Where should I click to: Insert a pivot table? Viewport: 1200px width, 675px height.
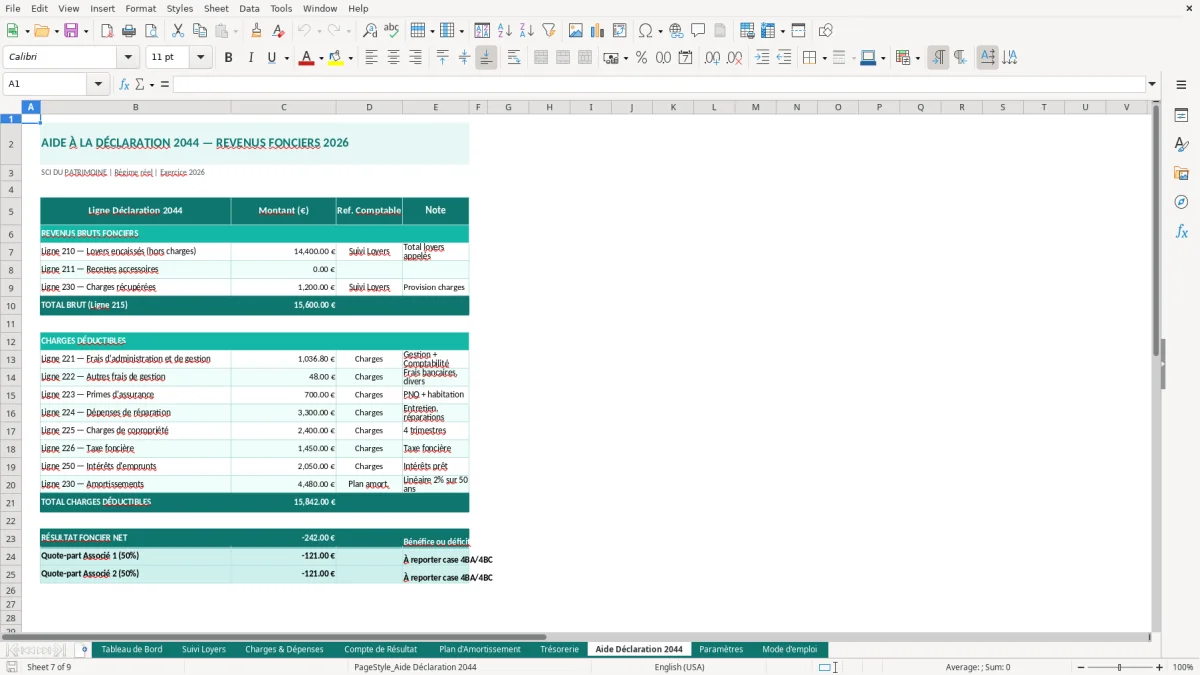[x=620, y=31]
